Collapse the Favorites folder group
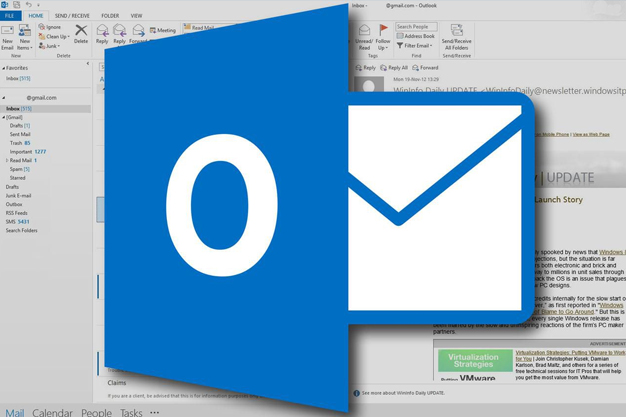Screen dimensions: 626x417 3,69
